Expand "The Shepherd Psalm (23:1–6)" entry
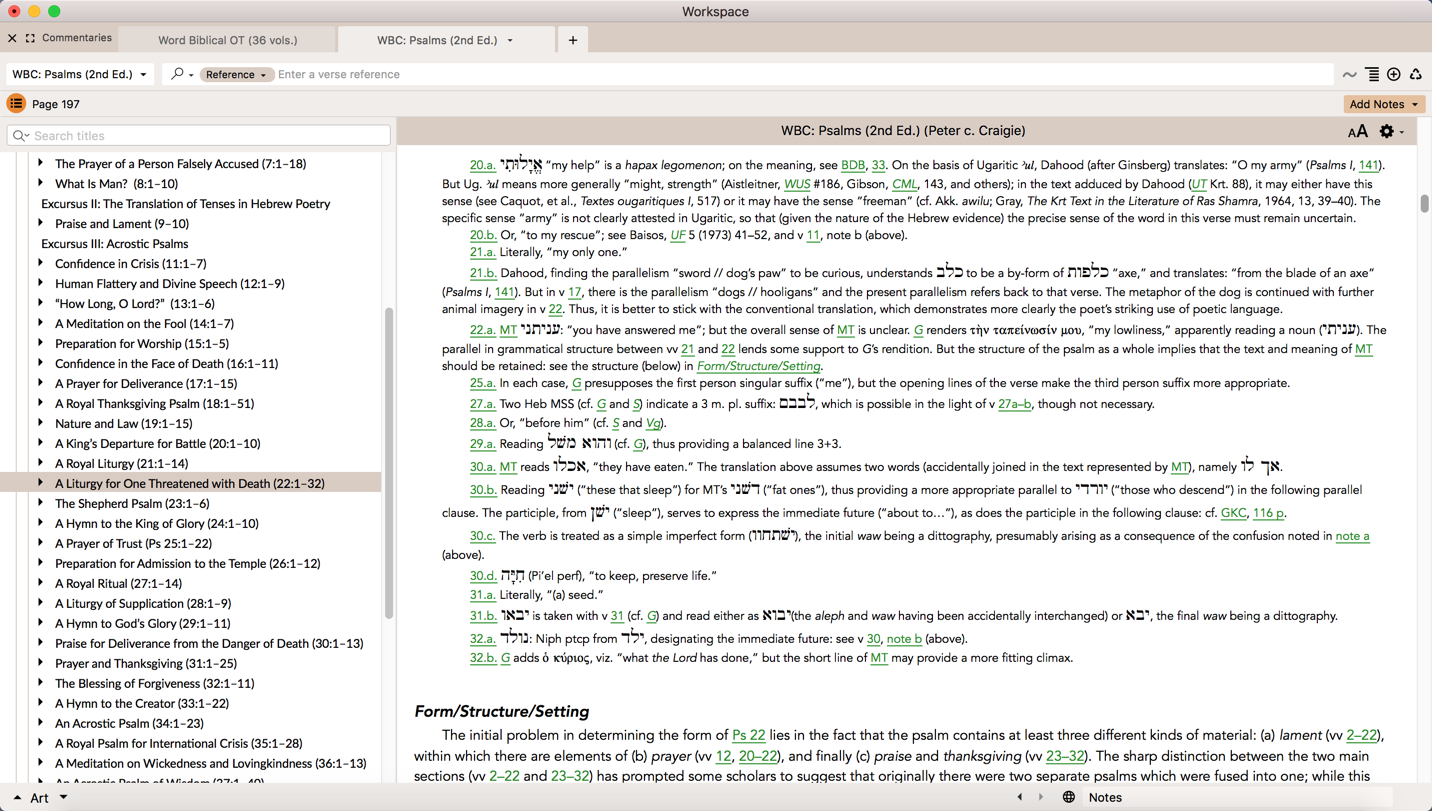Screen dimensions: 1432x811 click(41, 503)
